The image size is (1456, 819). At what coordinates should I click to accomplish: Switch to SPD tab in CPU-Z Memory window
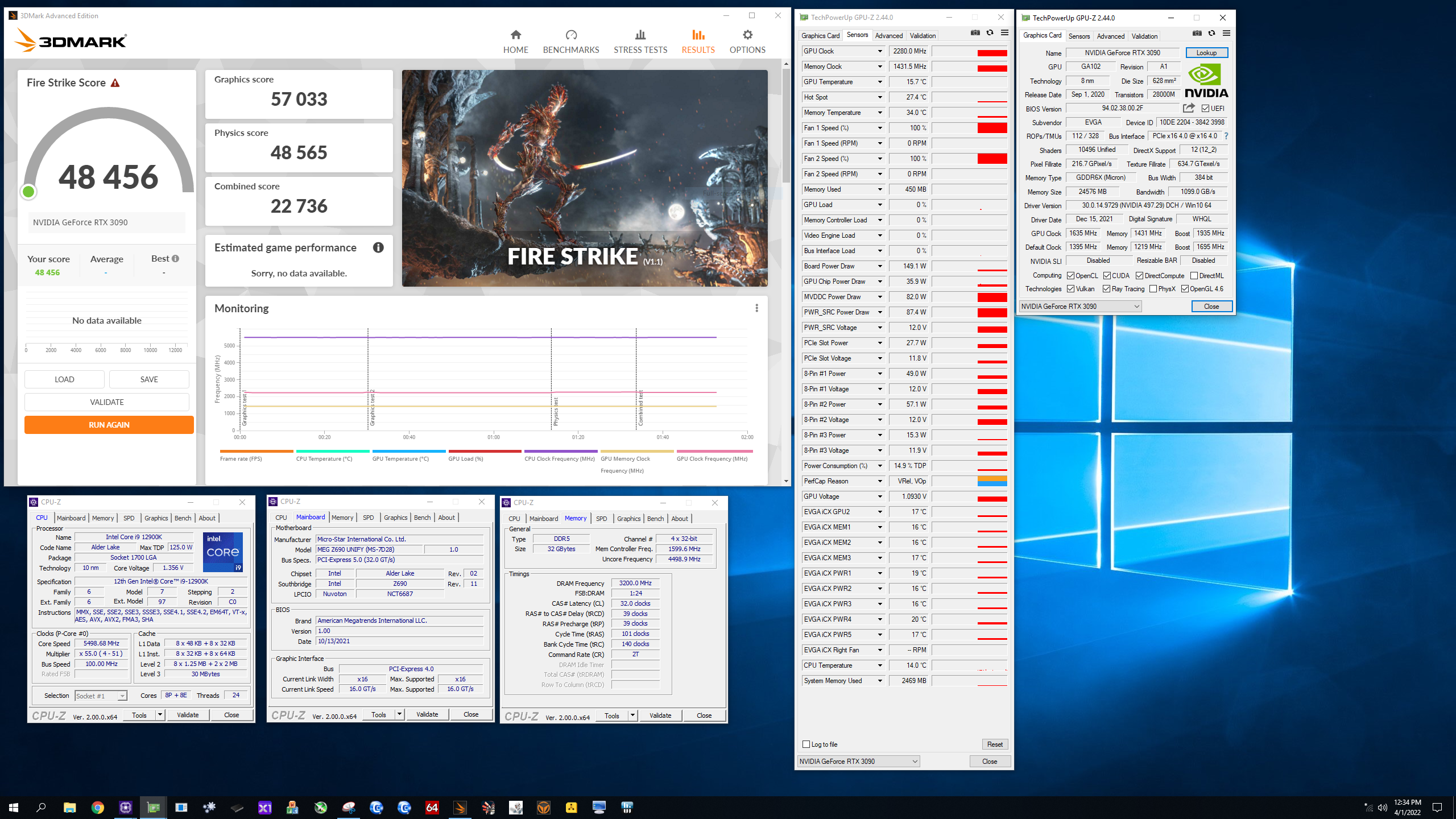pyautogui.click(x=601, y=519)
